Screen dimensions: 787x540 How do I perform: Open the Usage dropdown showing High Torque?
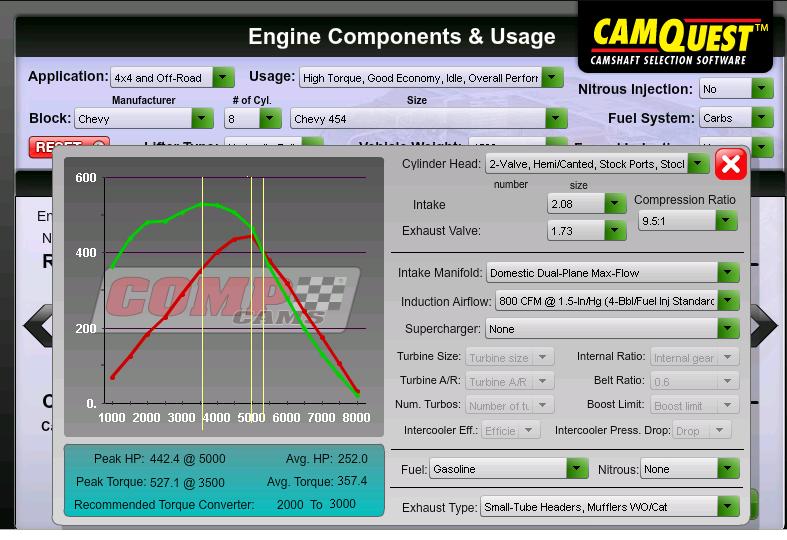[431, 78]
